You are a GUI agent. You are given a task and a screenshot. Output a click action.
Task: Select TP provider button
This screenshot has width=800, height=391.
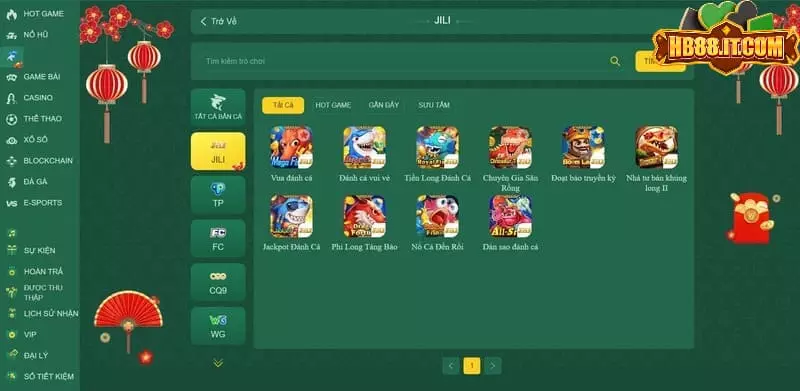[218, 195]
